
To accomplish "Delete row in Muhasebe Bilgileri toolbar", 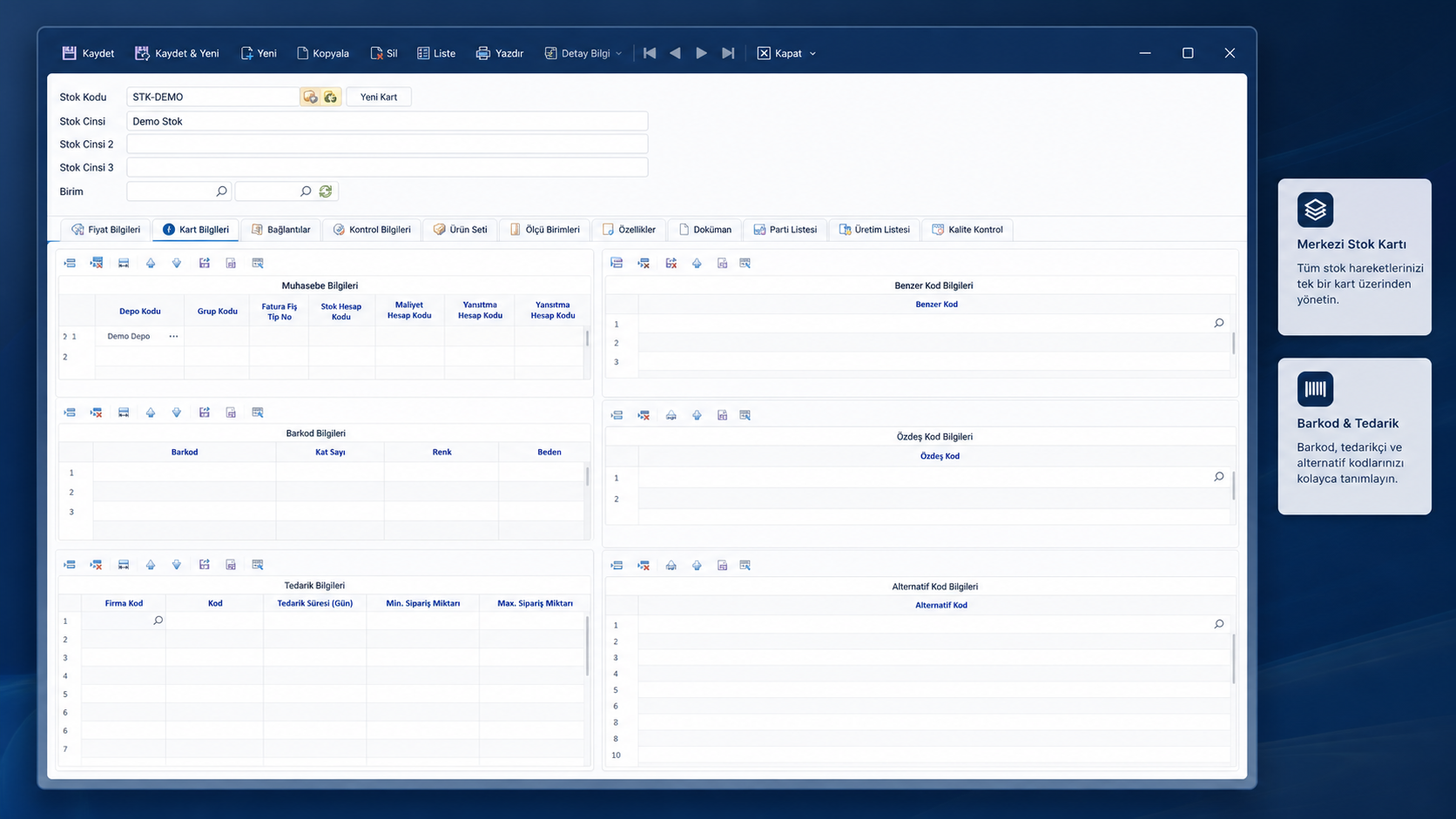I will click(97, 263).
